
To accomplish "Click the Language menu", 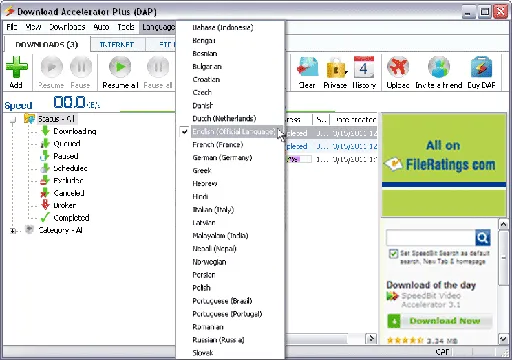I will (158, 27).
